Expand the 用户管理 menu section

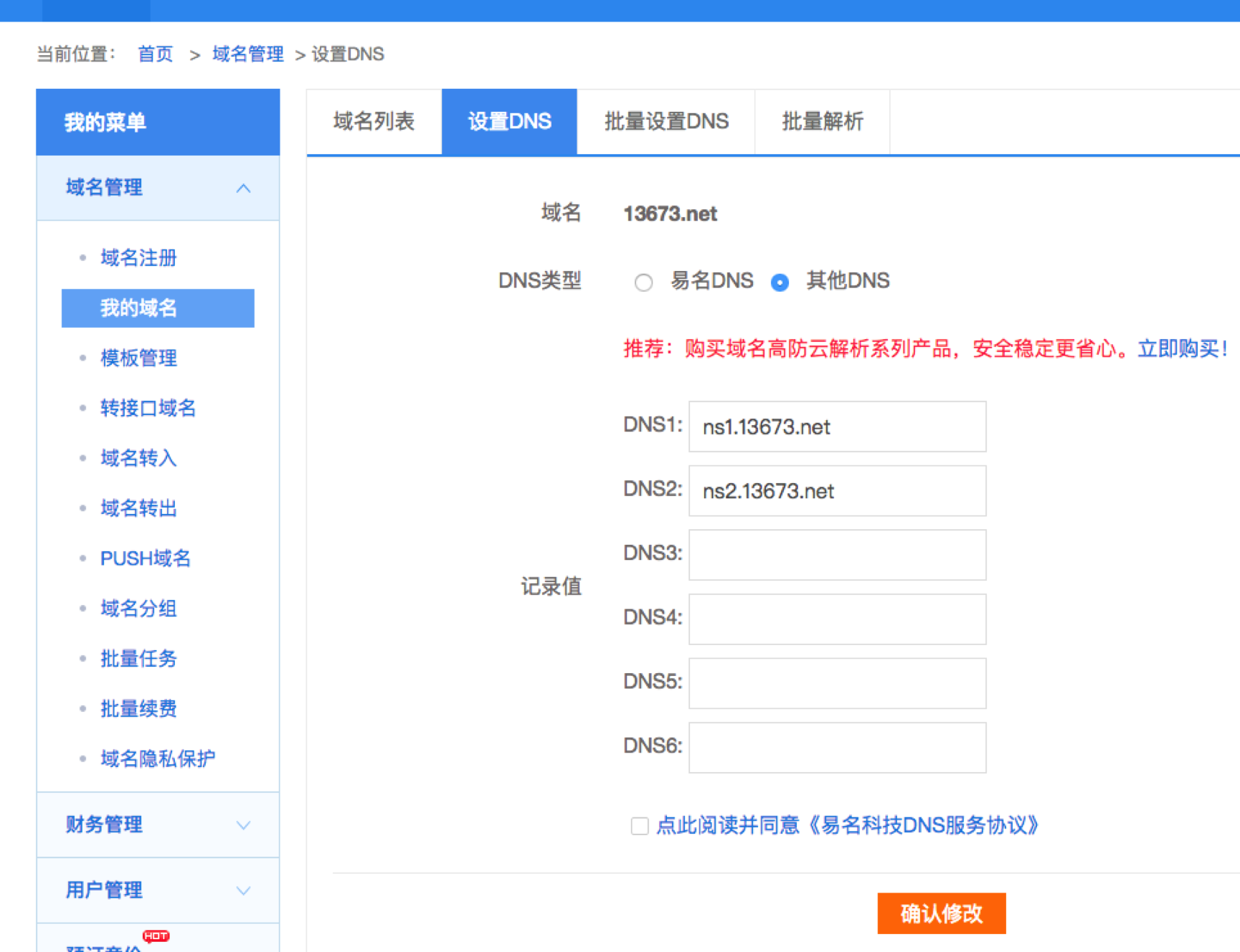pyautogui.click(x=243, y=890)
